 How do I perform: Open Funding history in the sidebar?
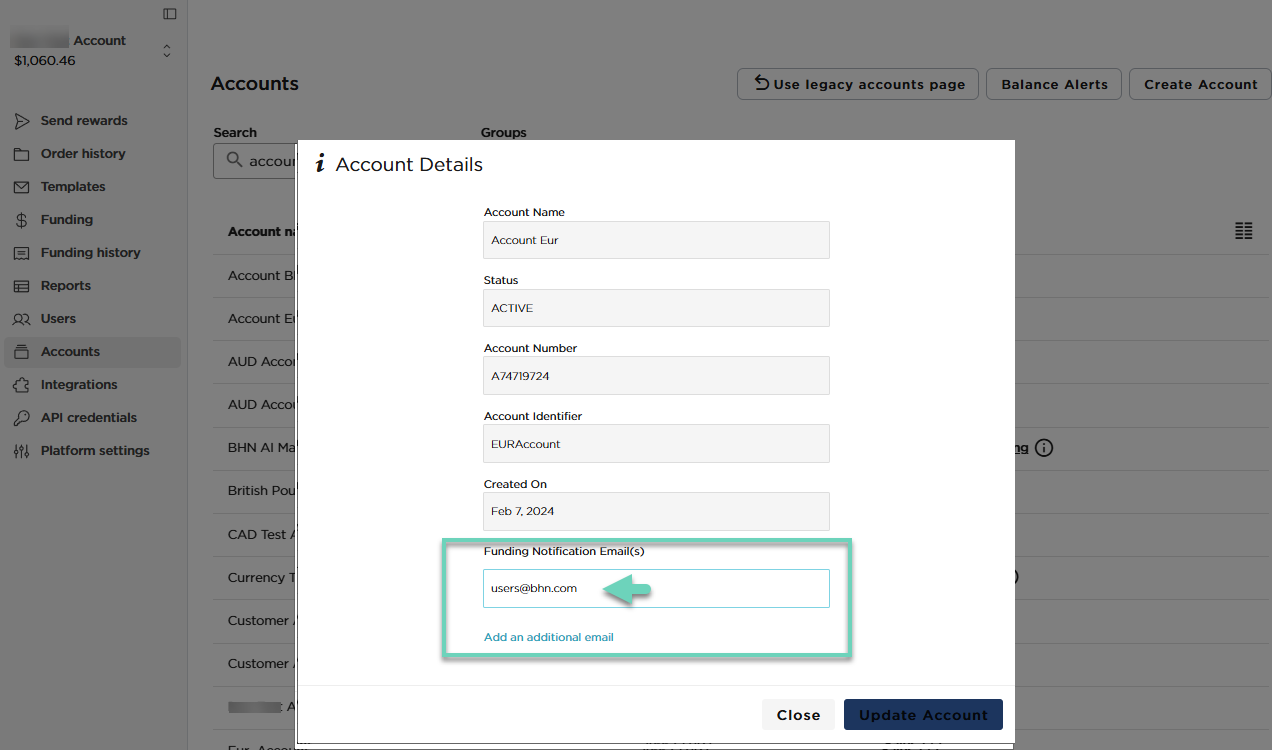point(91,253)
